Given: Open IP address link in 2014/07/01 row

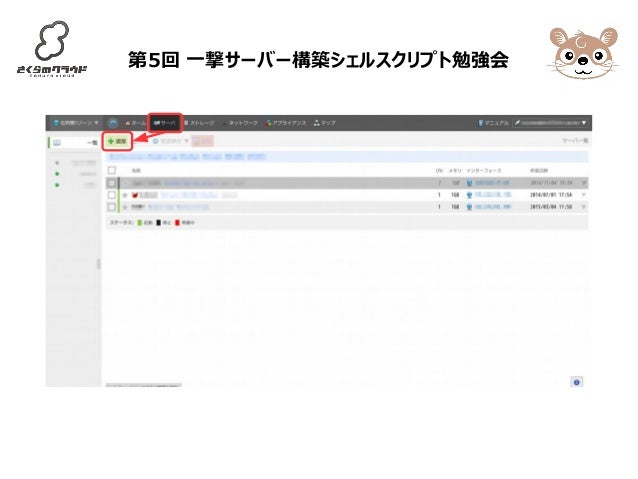Looking at the screenshot, I should click(x=493, y=195).
